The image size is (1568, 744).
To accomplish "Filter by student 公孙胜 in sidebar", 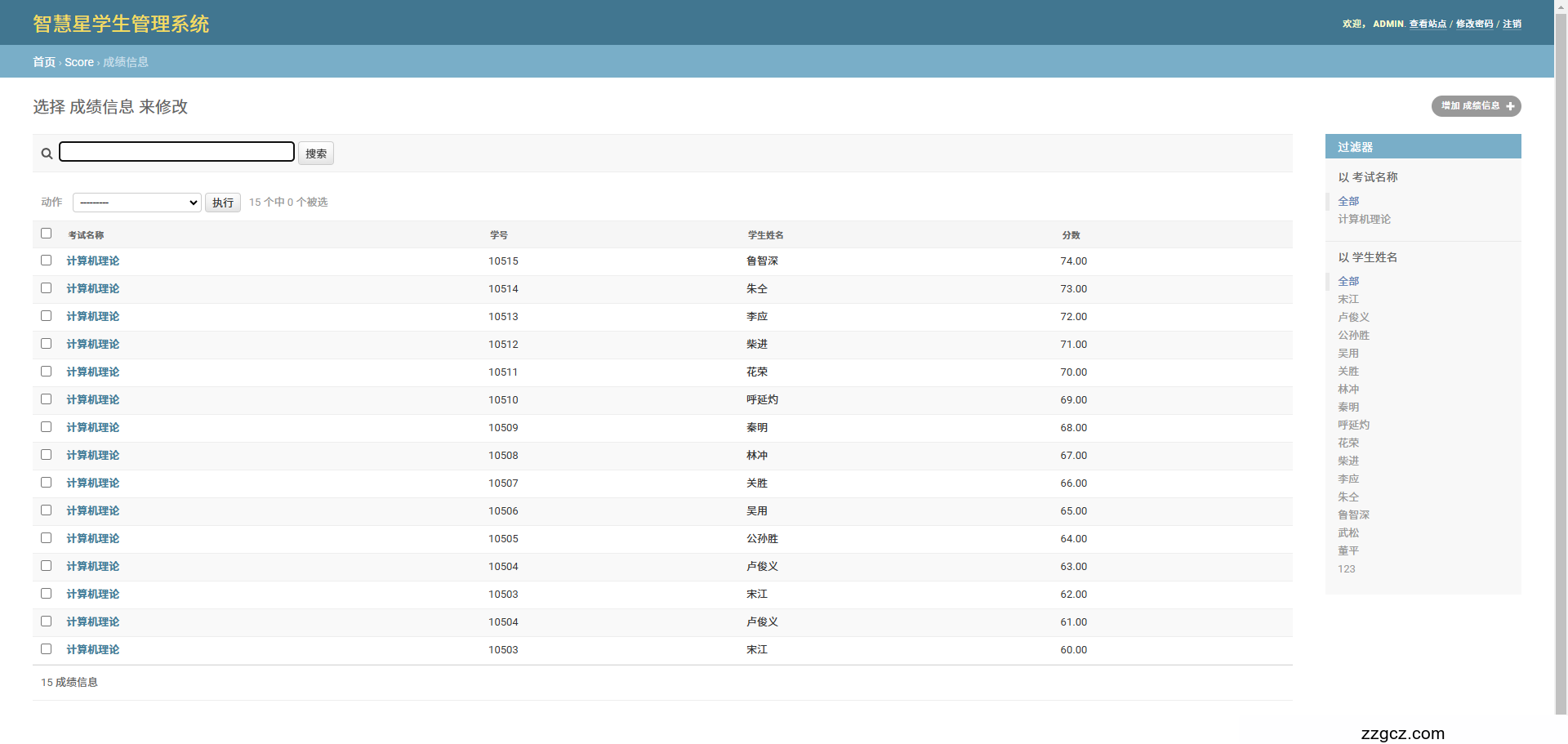I will (x=1353, y=335).
